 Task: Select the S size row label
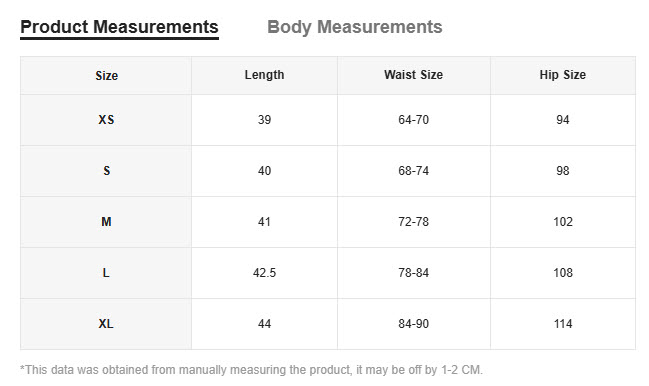106,171
